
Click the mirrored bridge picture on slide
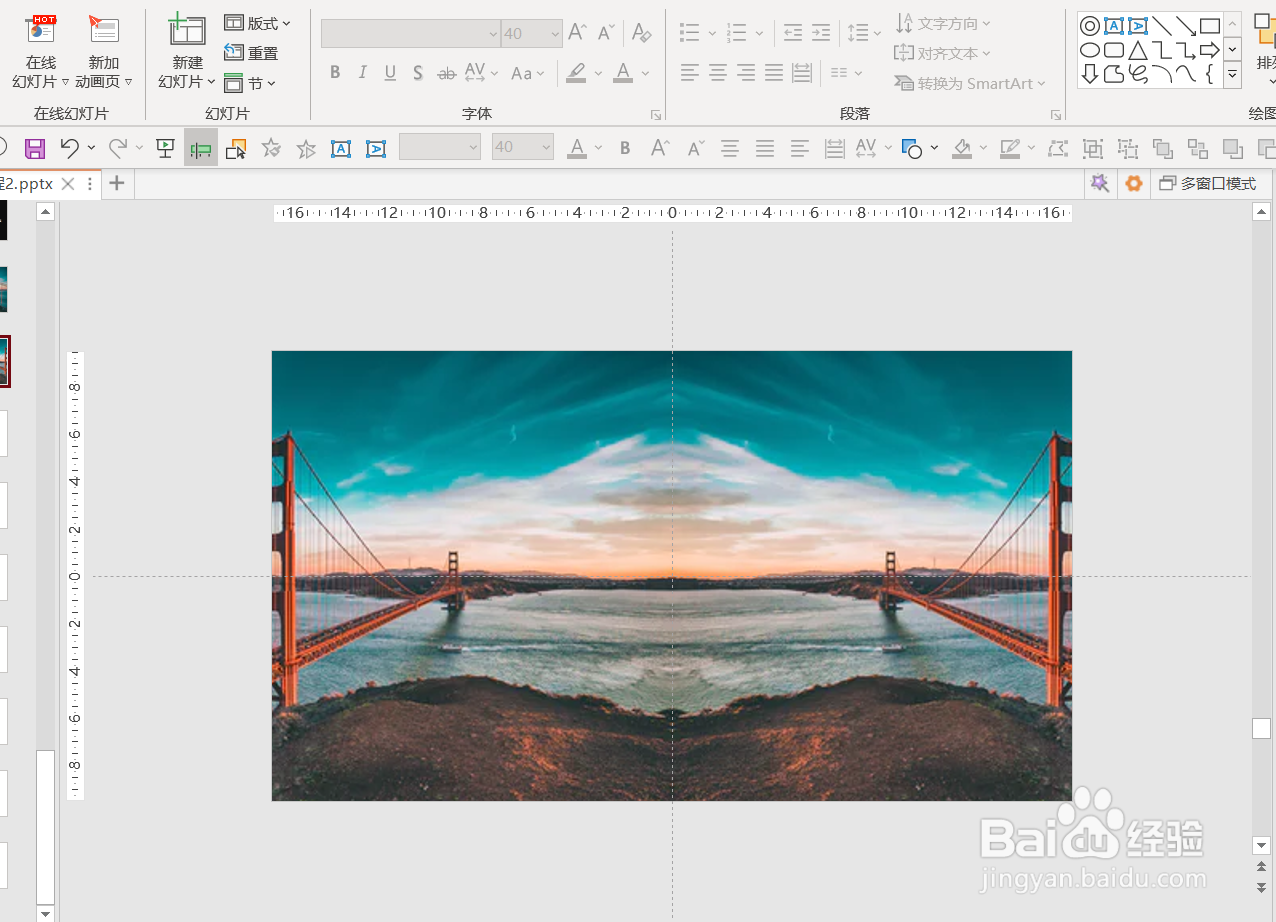[x=672, y=575]
